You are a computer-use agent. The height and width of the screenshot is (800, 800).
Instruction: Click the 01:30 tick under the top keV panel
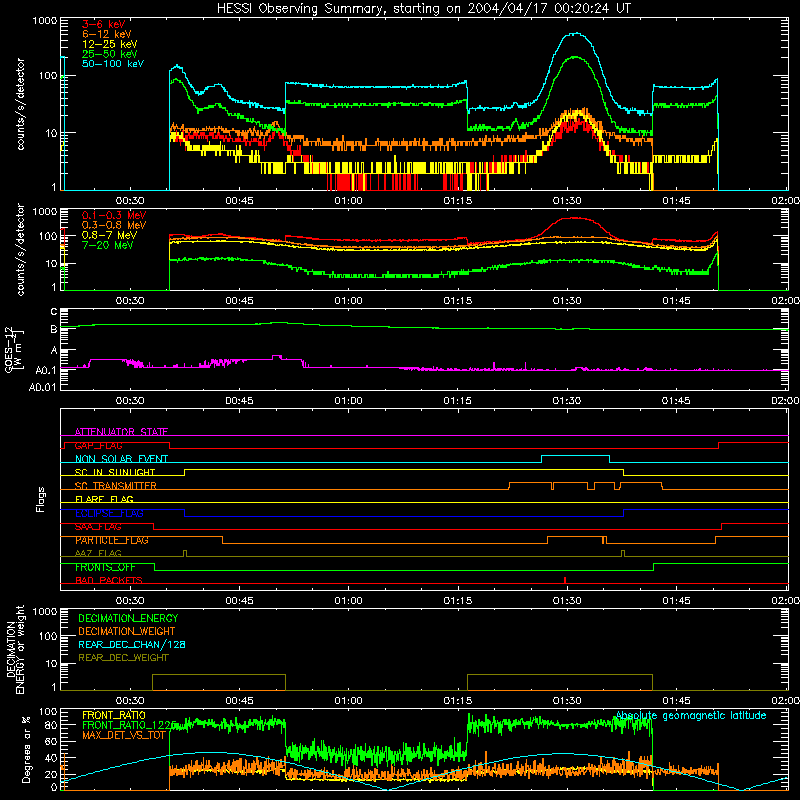coord(567,201)
